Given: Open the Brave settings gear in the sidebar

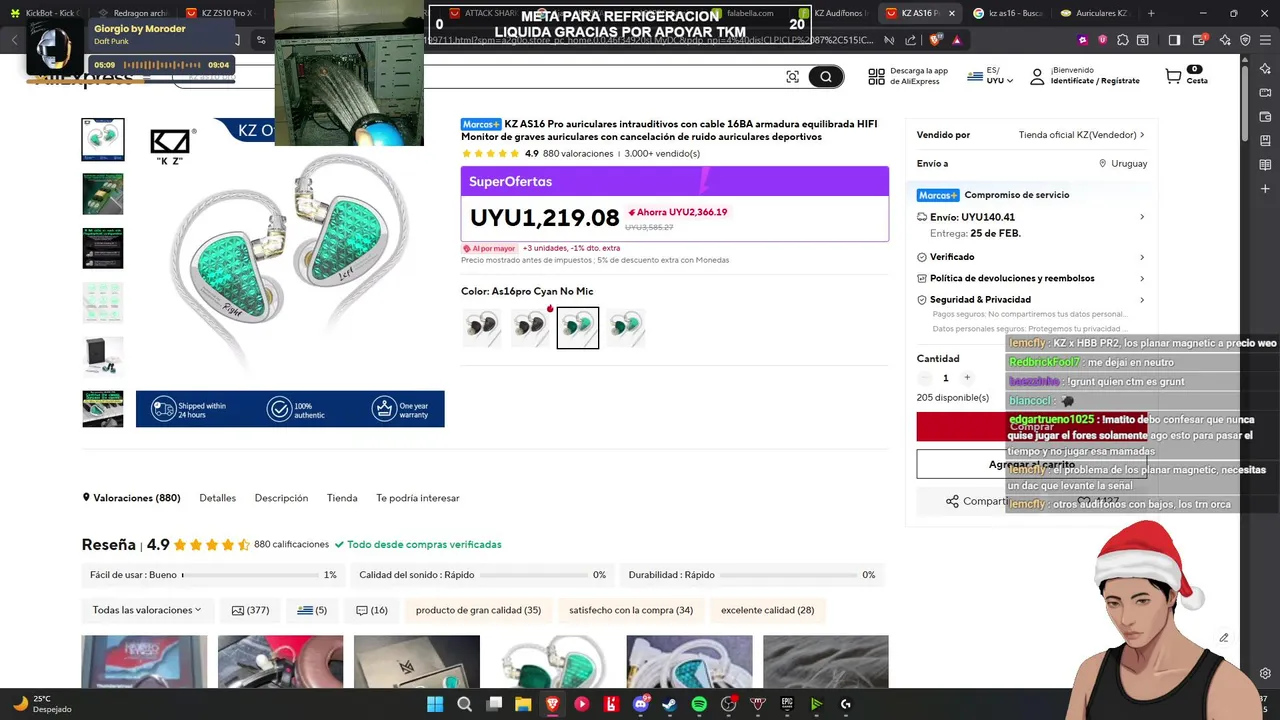Looking at the screenshot, I should (x=1265, y=673).
